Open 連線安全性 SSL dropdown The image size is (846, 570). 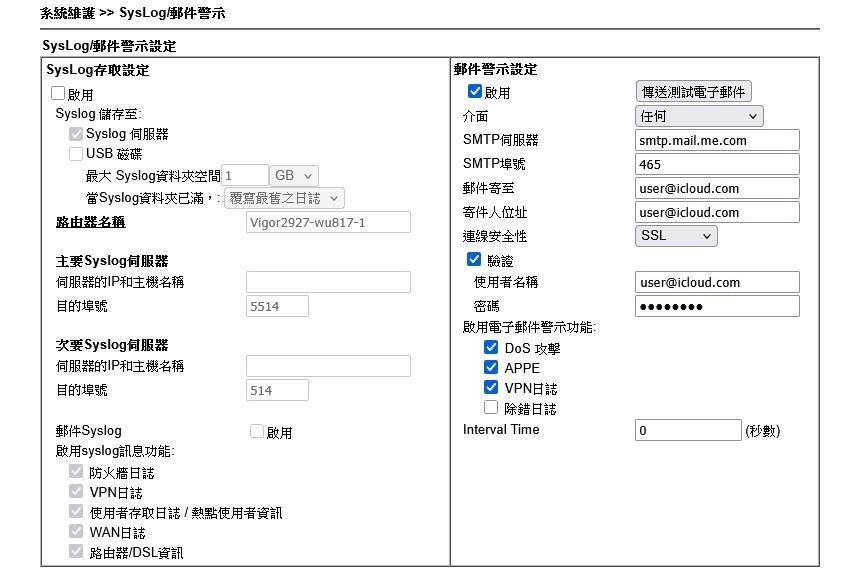676,236
